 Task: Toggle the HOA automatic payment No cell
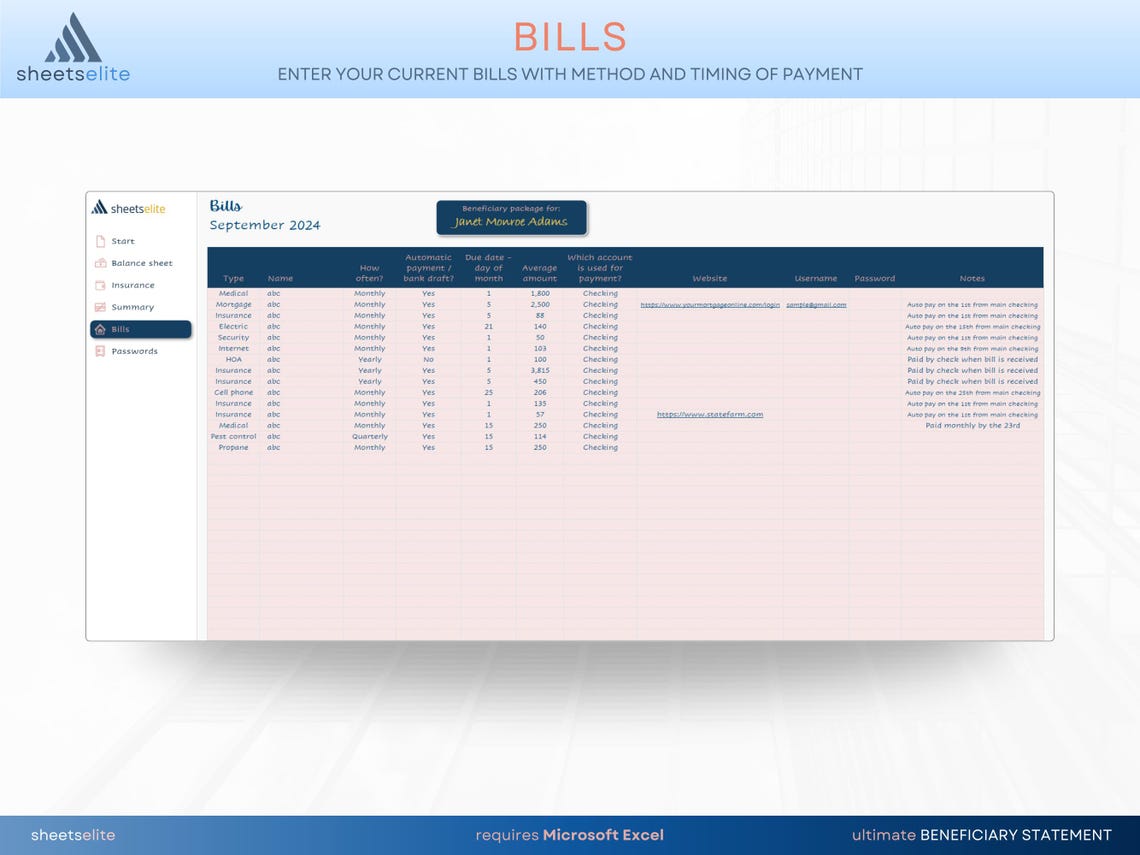(428, 359)
